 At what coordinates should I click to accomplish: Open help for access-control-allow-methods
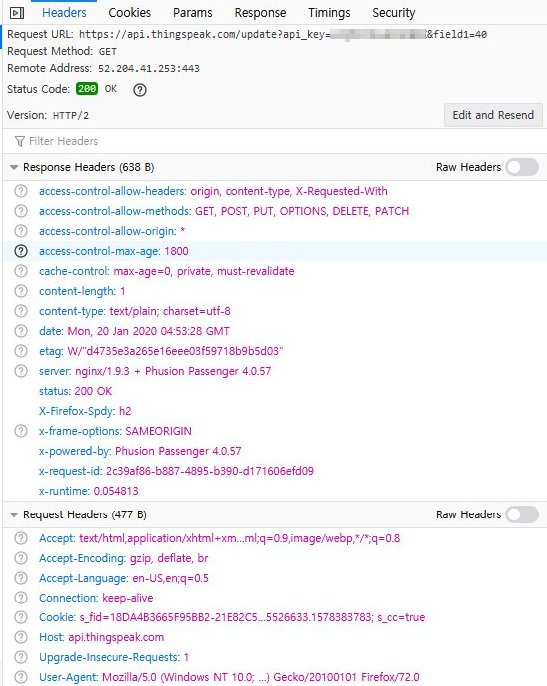click(21, 211)
